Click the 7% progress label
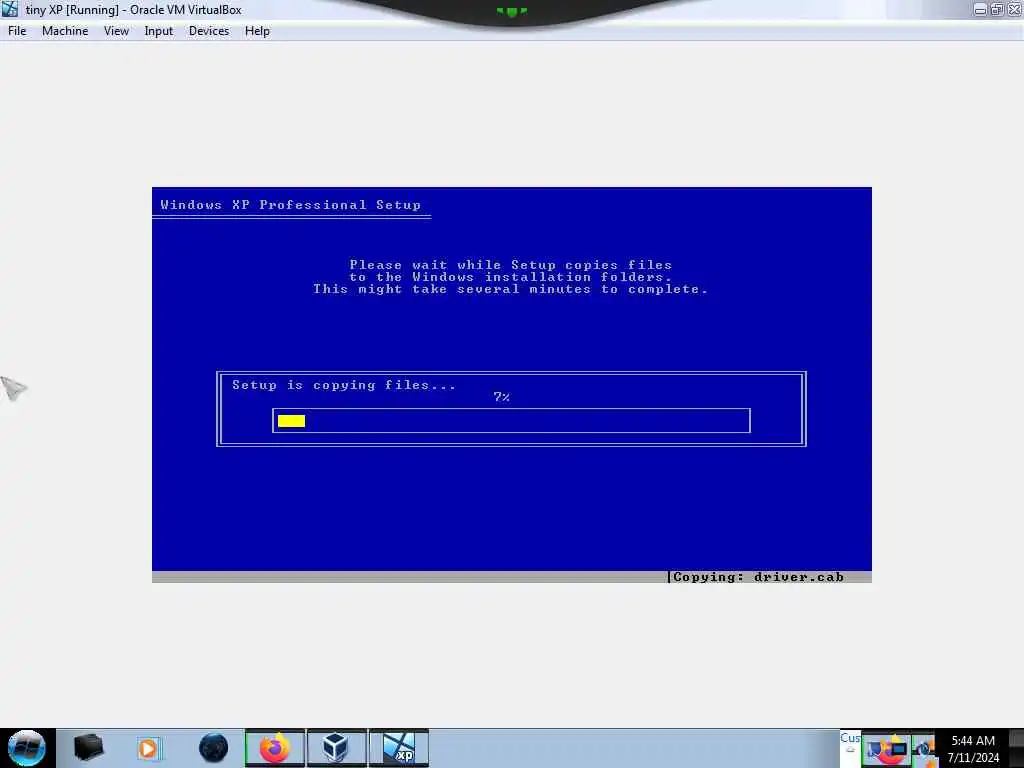This screenshot has height=768, width=1024. click(x=502, y=397)
